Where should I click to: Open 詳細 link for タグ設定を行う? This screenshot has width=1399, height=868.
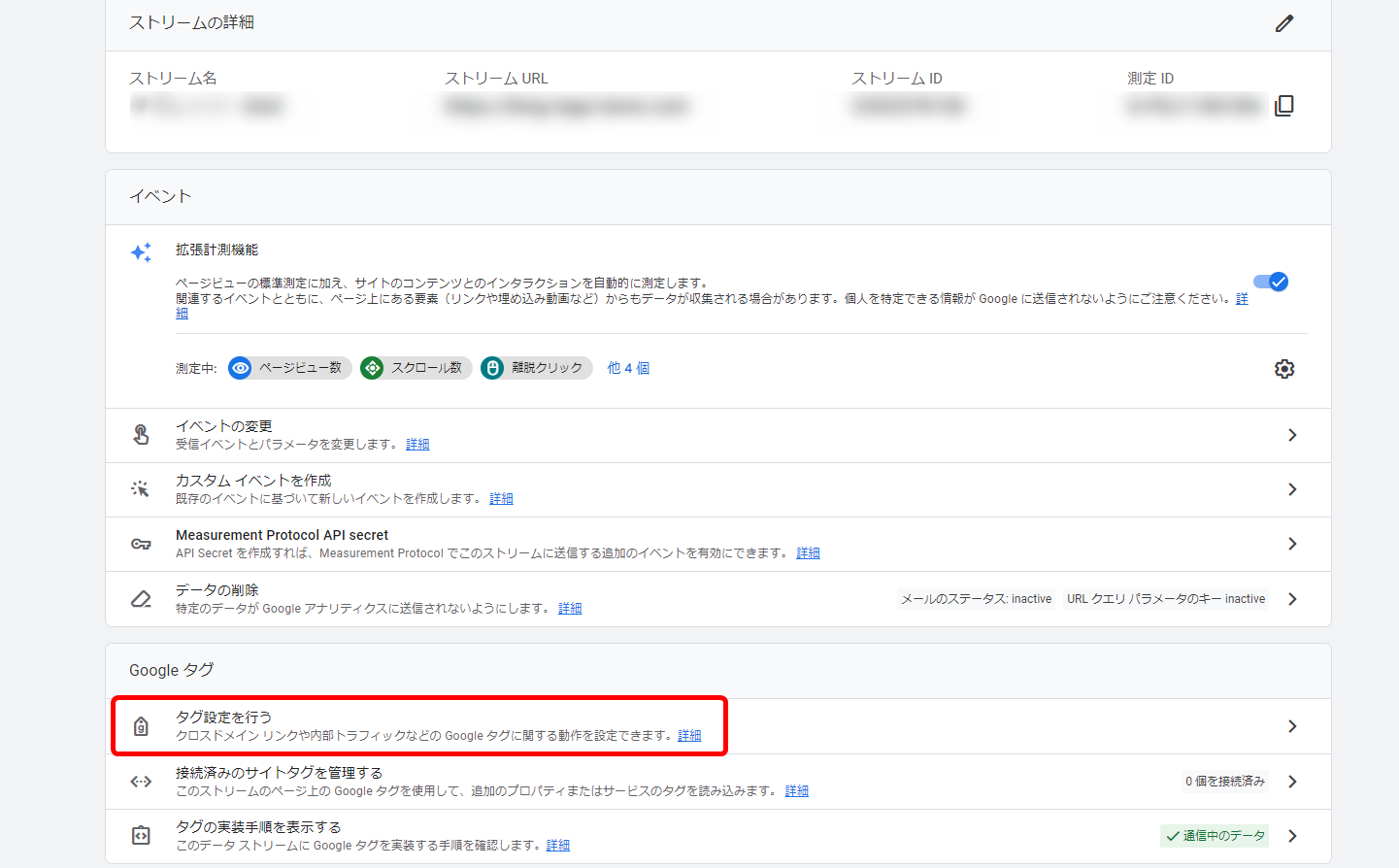(689, 736)
